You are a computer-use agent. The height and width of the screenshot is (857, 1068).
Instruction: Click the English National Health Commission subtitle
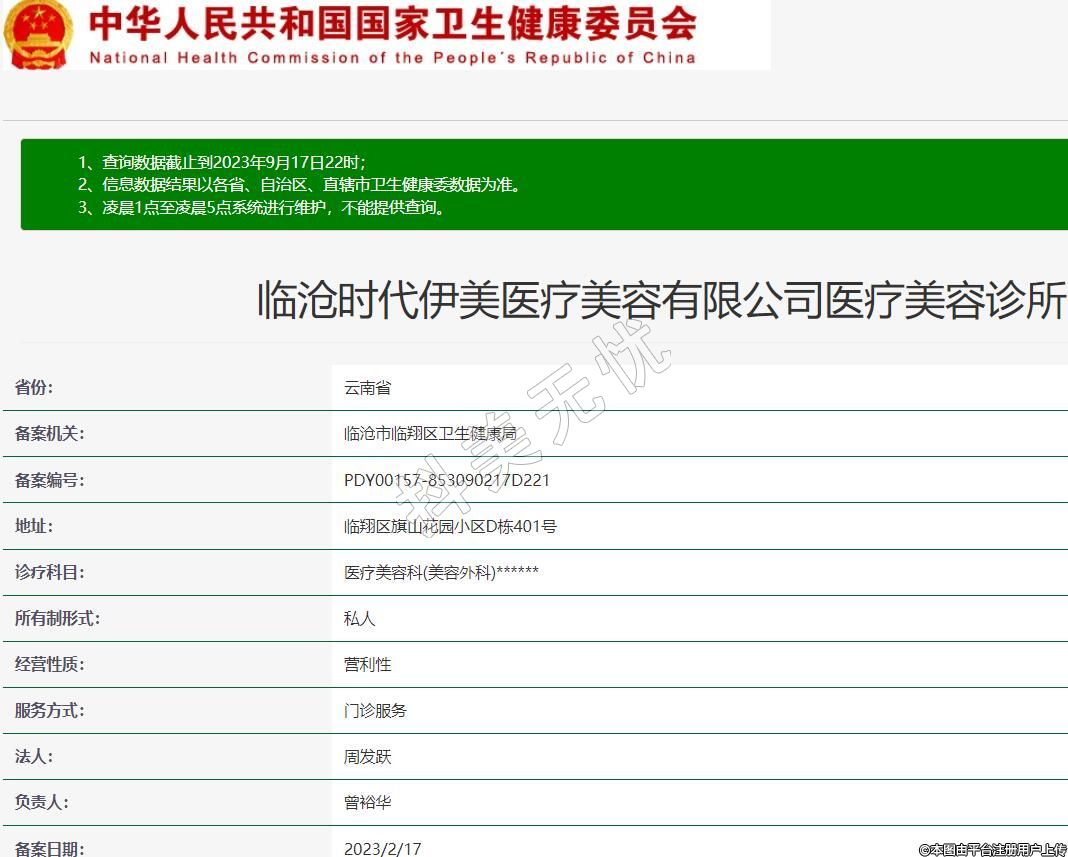(392, 58)
